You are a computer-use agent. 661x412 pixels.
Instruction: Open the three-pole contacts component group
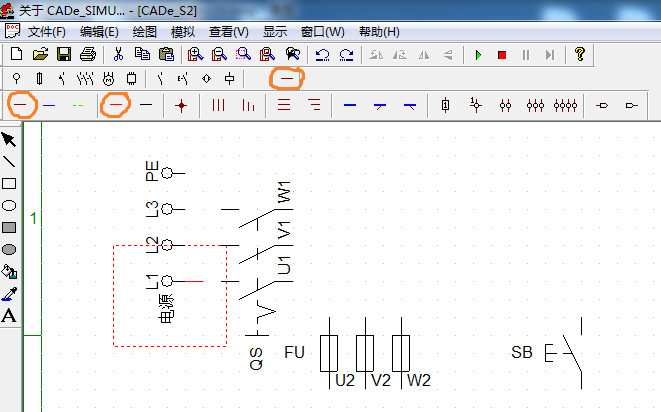point(85,78)
